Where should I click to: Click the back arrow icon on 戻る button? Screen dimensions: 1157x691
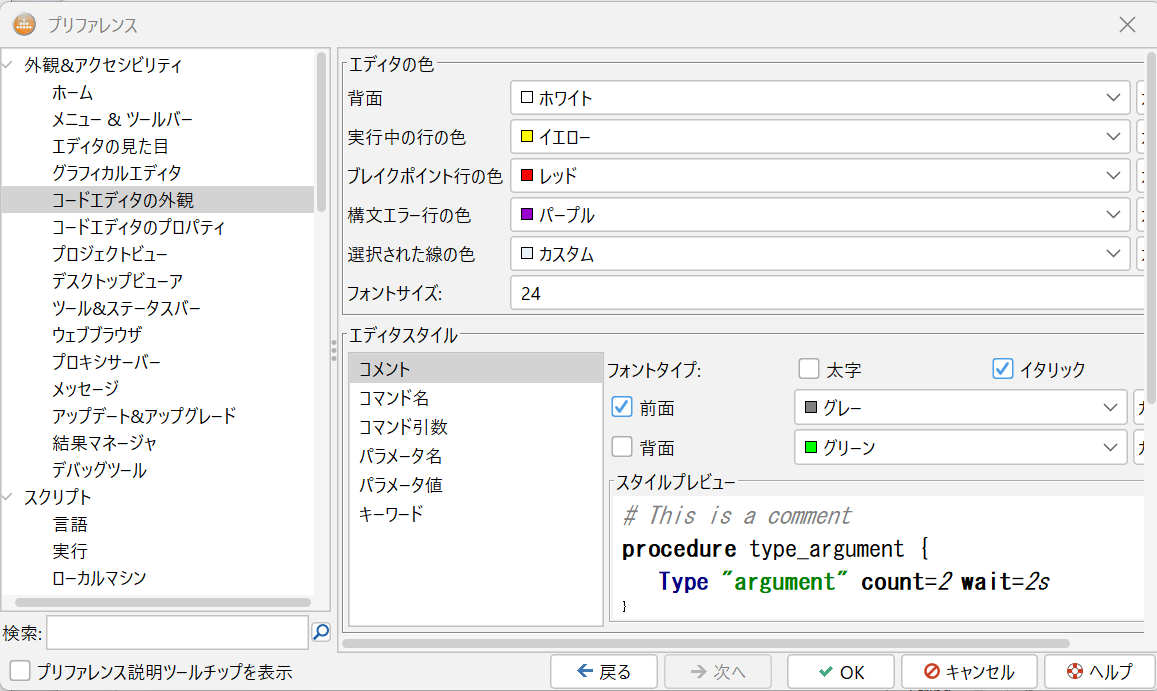pyautogui.click(x=585, y=671)
